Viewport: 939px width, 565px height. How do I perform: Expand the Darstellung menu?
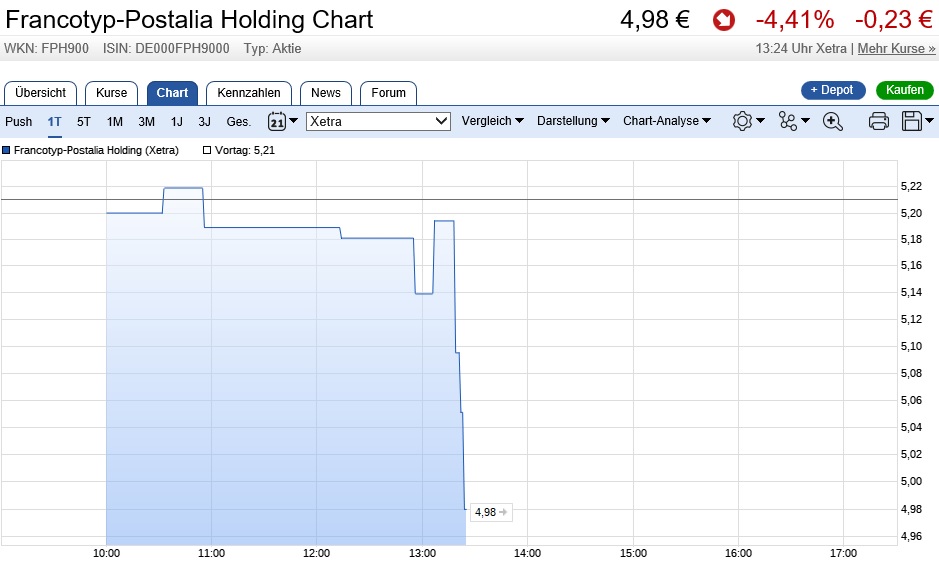tap(573, 121)
